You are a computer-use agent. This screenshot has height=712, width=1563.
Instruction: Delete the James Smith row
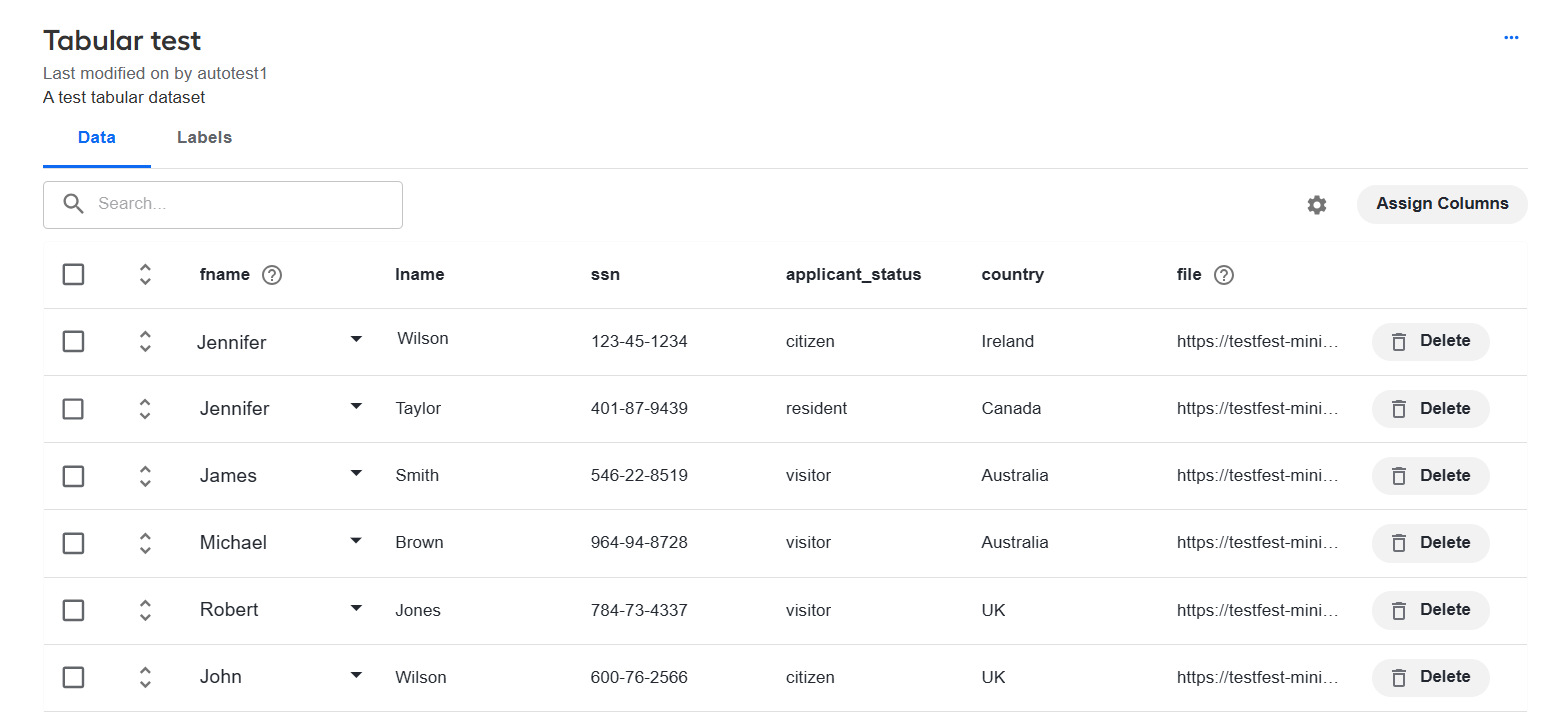click(1430, 476)
